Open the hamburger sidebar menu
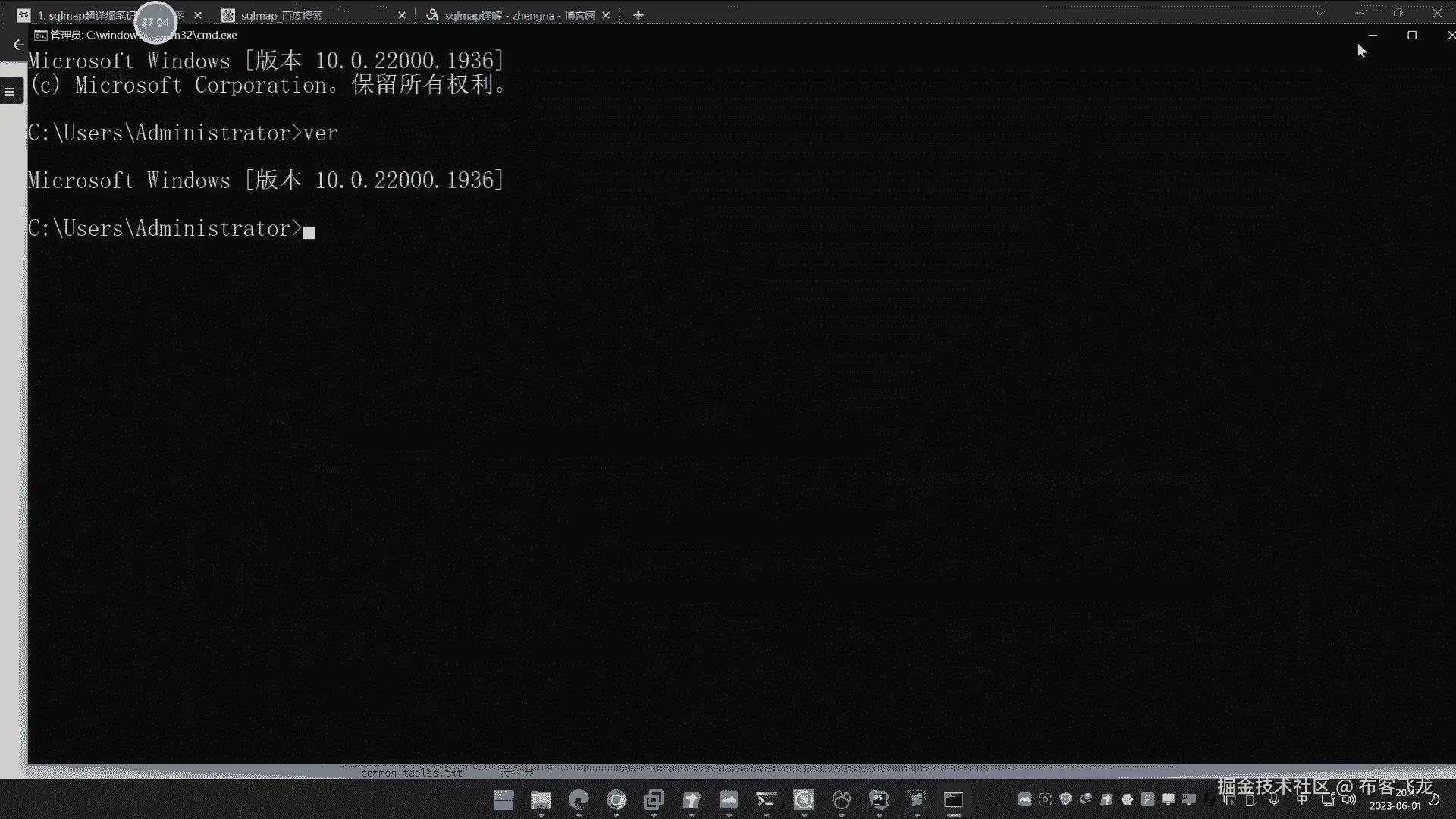Image resolution: width=1456 pixels, height=819 pixels. tap(10, 92)
